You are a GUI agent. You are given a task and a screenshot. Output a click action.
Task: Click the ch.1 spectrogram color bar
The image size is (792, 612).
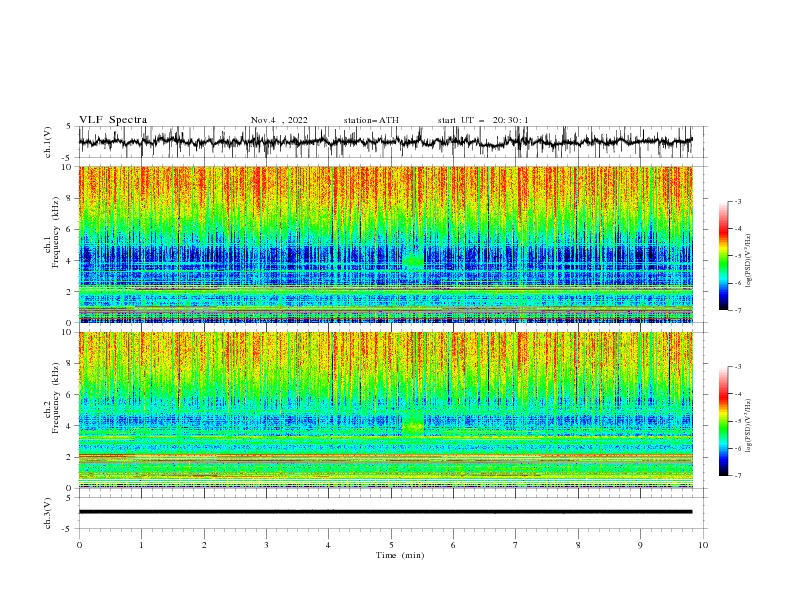(x=724, y=256)
